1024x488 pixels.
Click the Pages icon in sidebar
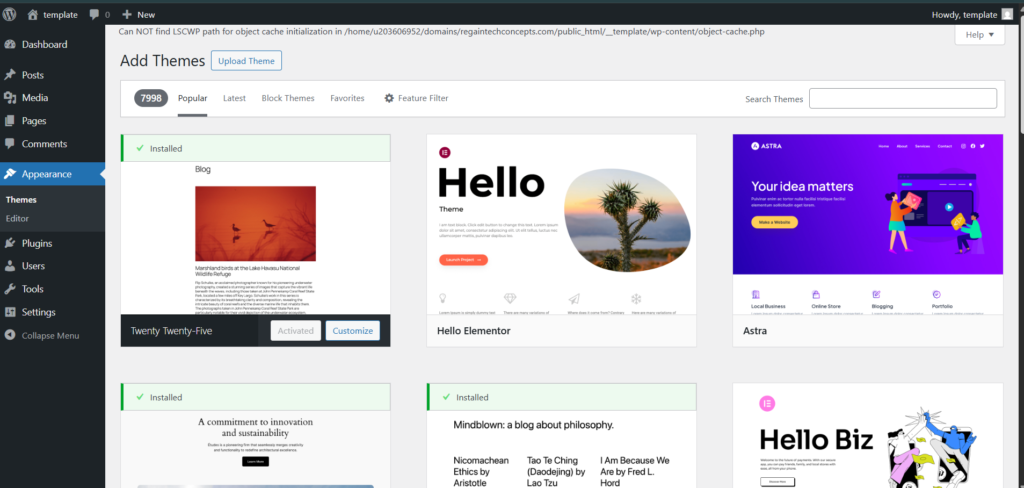(10, 121)
